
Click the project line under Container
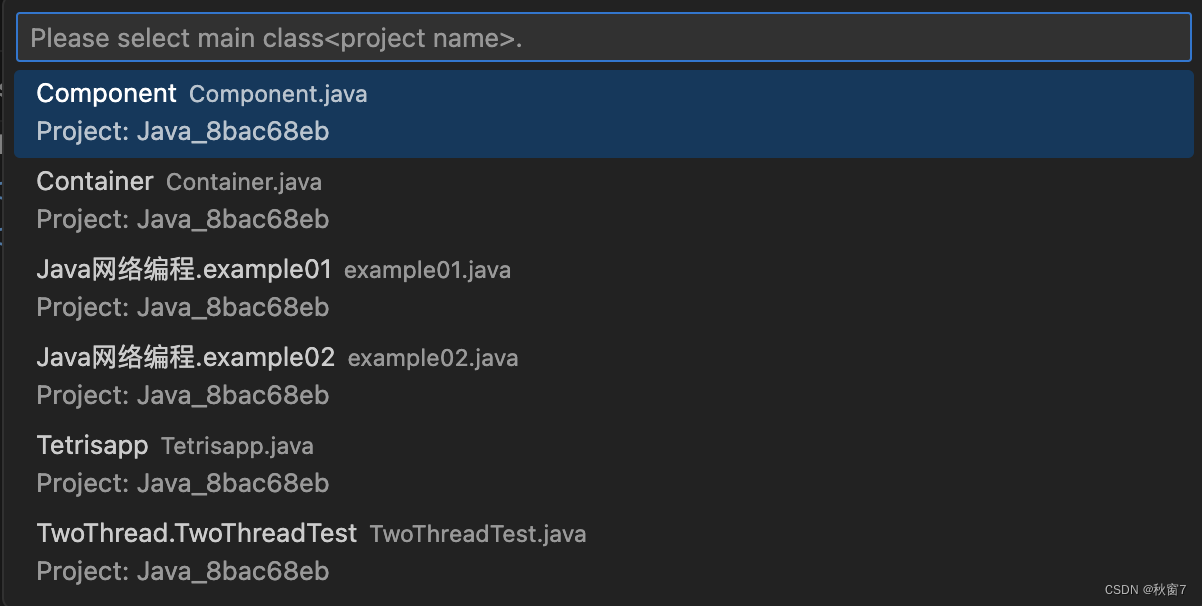pyautogui.click(x=183, y=220)
